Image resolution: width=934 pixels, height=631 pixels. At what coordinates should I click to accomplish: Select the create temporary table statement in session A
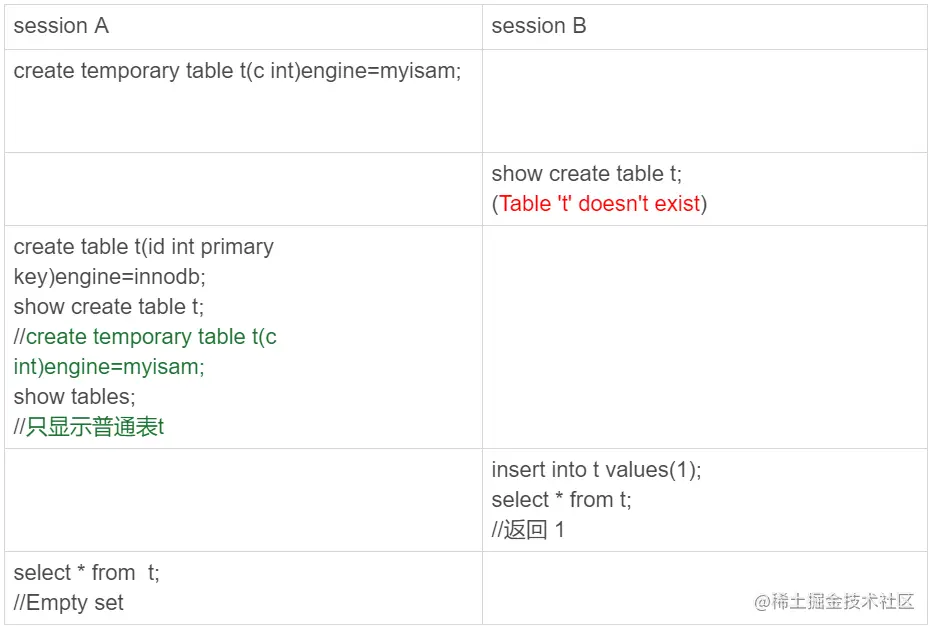(x=237, y=71)
